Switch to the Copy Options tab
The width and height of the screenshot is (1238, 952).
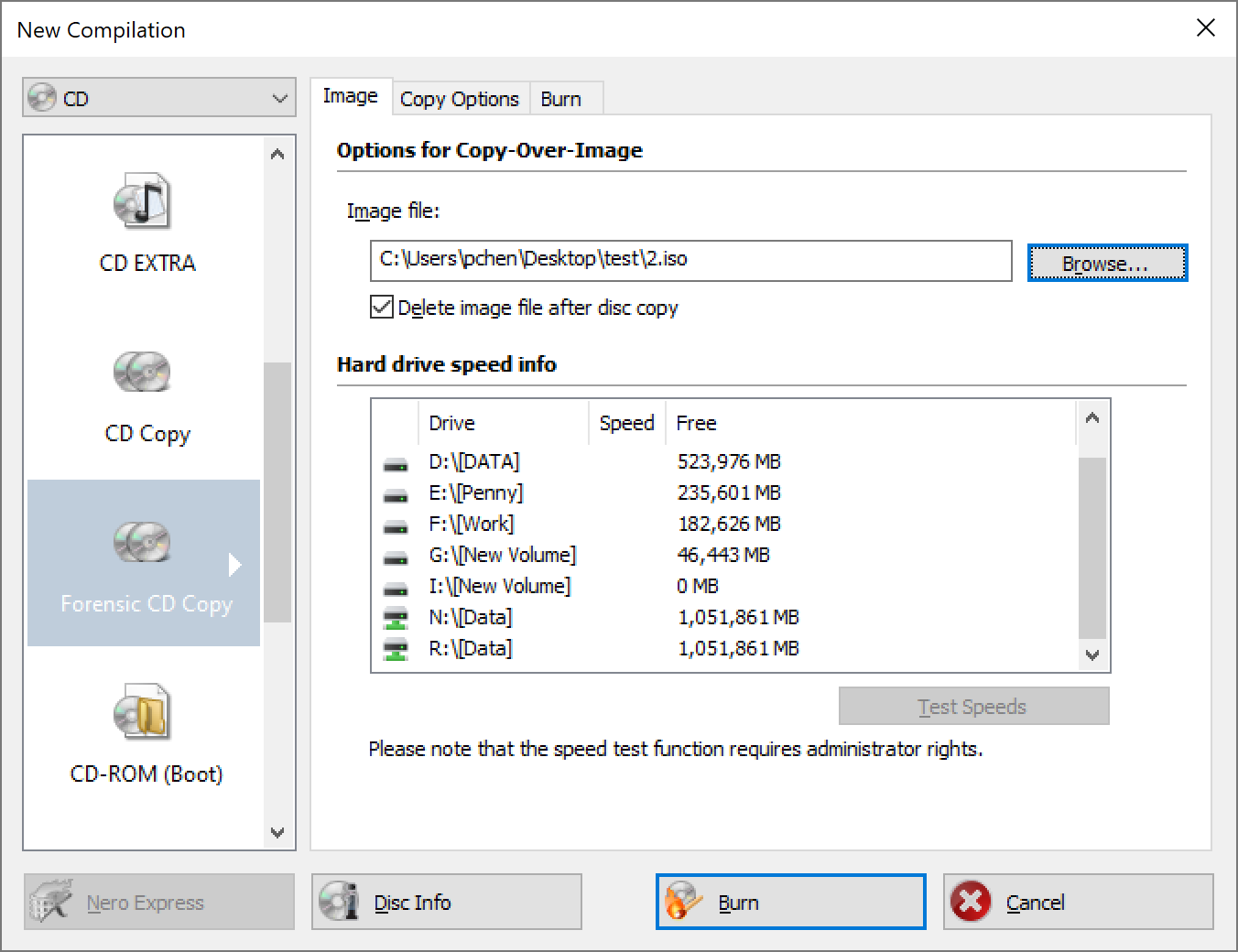click(460, 99)
